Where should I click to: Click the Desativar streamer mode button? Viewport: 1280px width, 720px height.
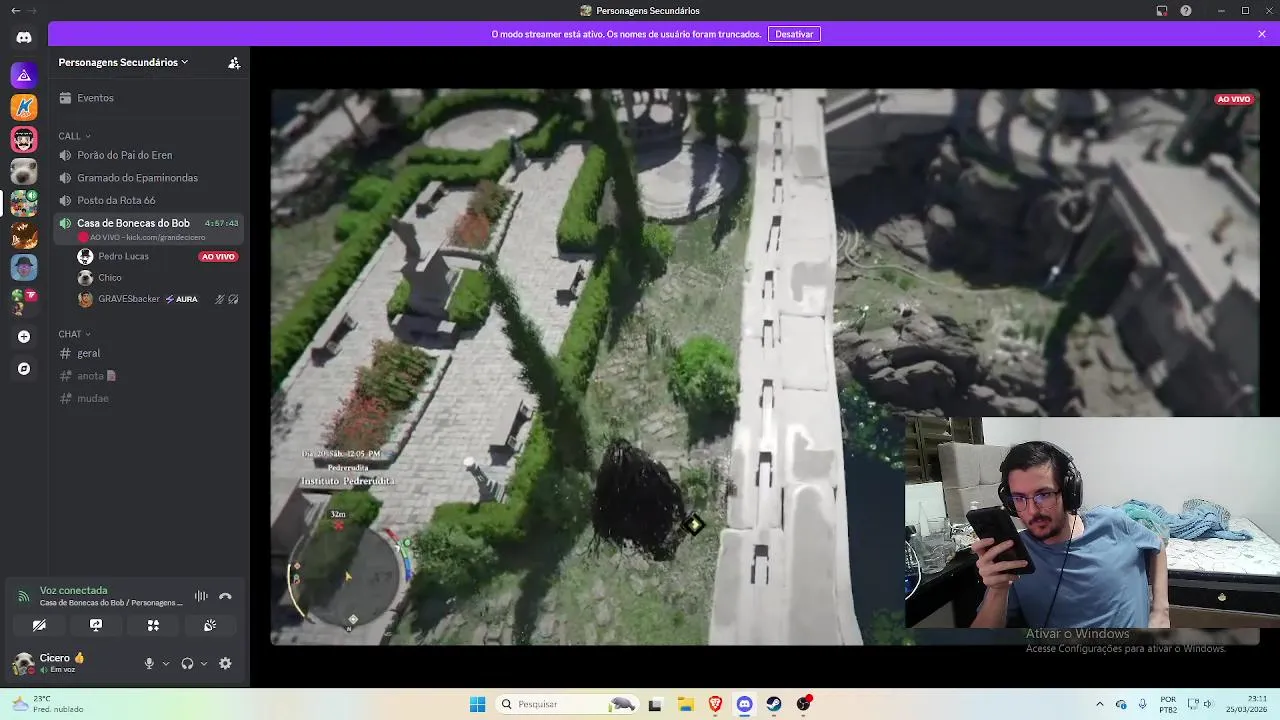[x=794, y=34]
